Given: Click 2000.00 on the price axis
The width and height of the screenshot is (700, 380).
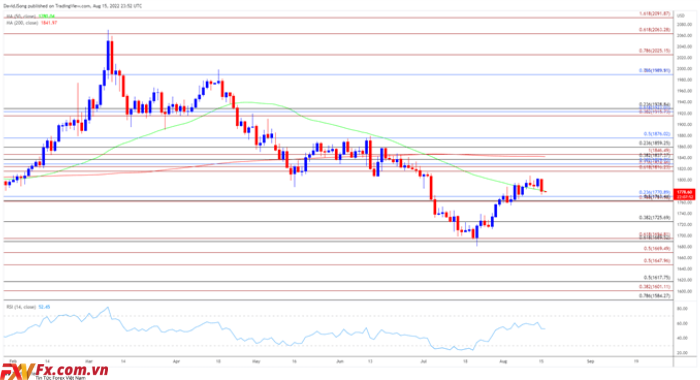Looking at the screenshot, I should (x=684, y=69).
